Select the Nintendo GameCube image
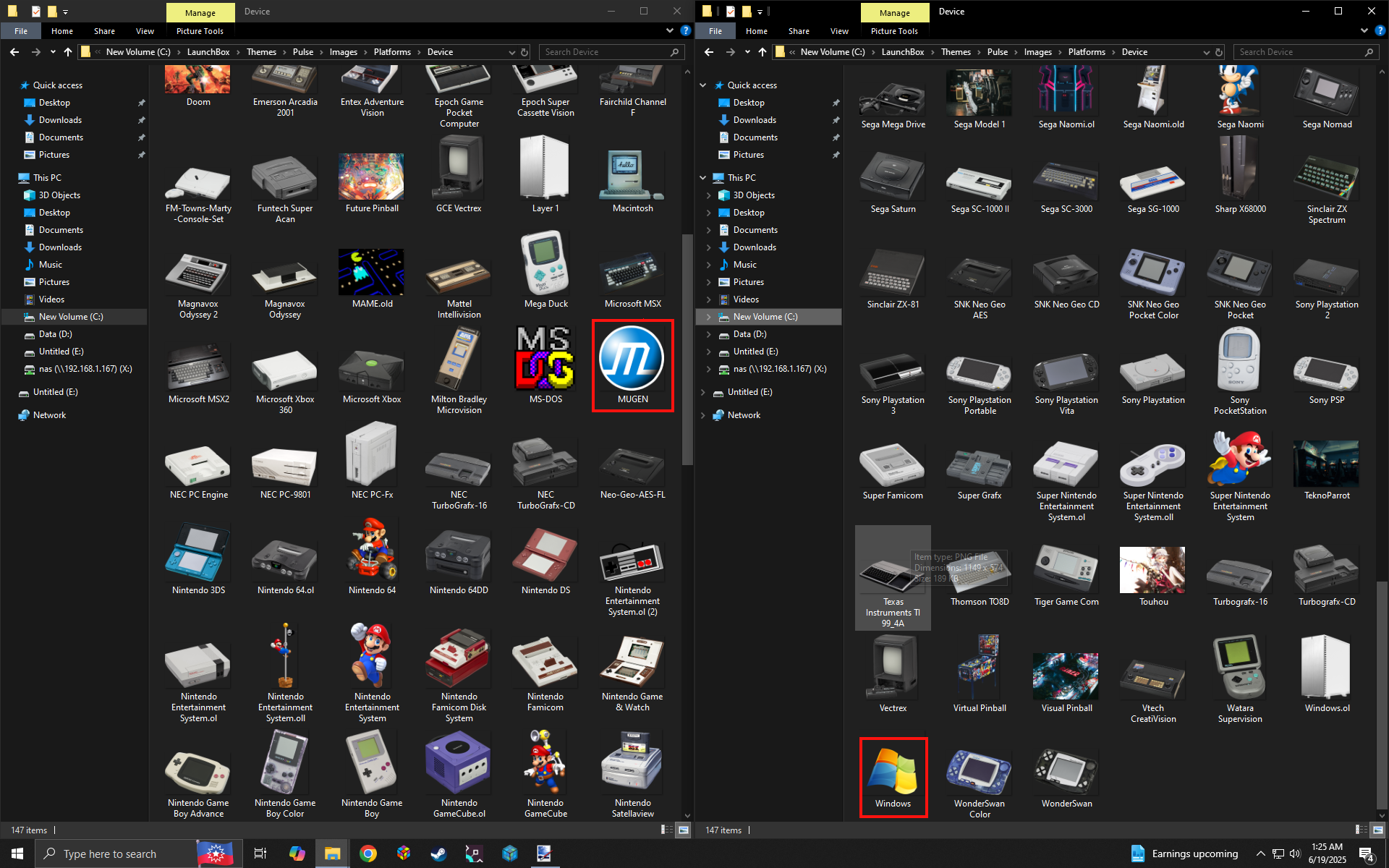 coord(545,774)
